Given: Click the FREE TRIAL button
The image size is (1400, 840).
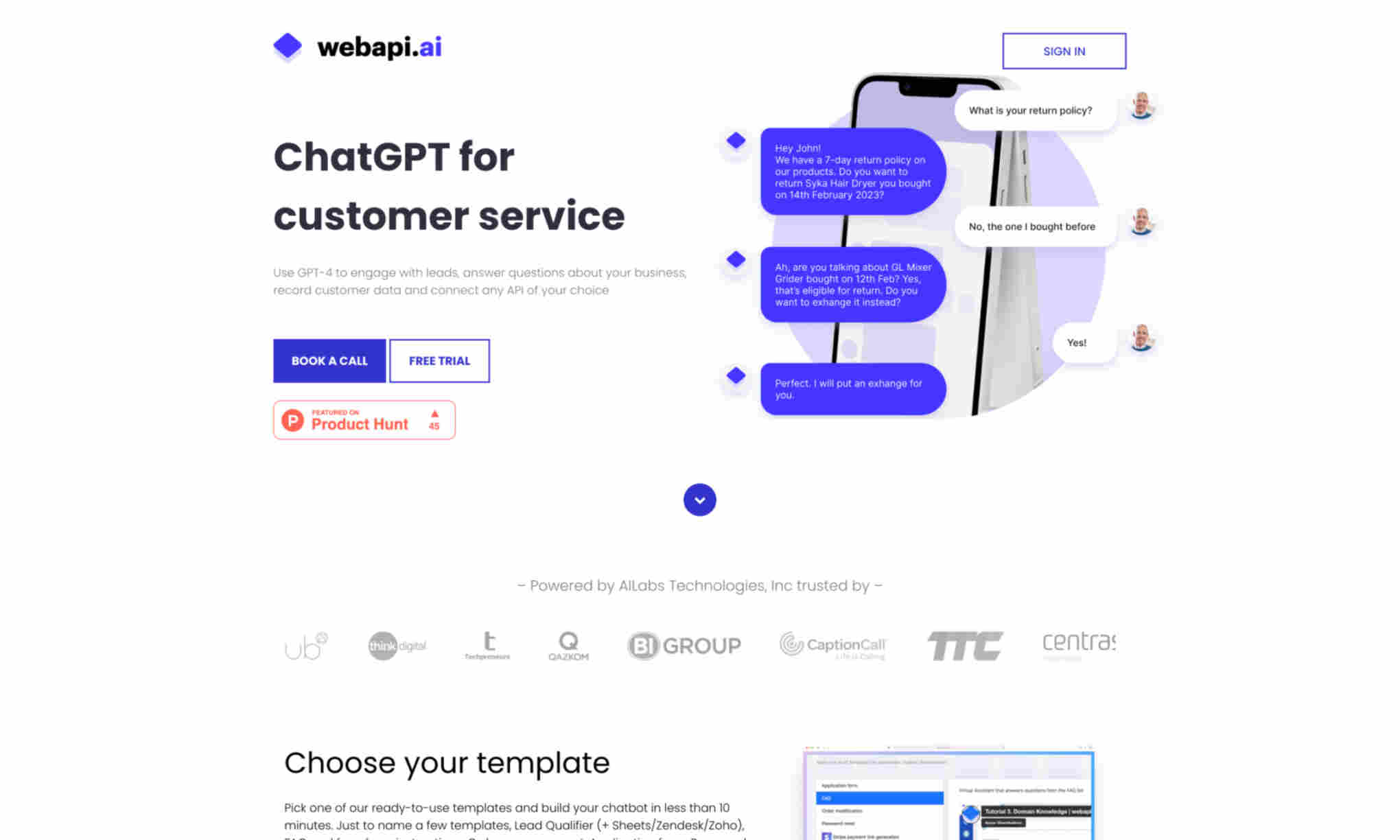Looking at the screenshot, I should (x=439, y=360).
